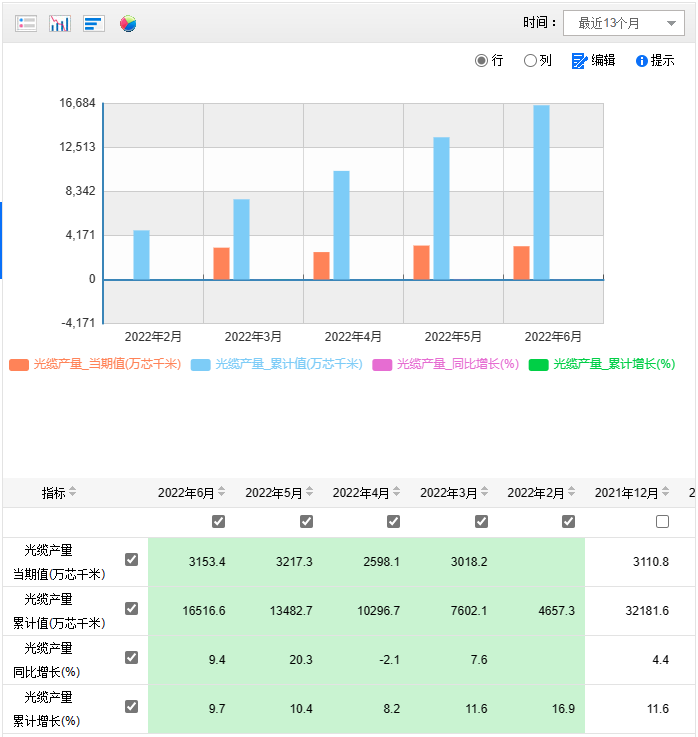Click the 2022年6月 cumulative value bar

pos(541,192)
